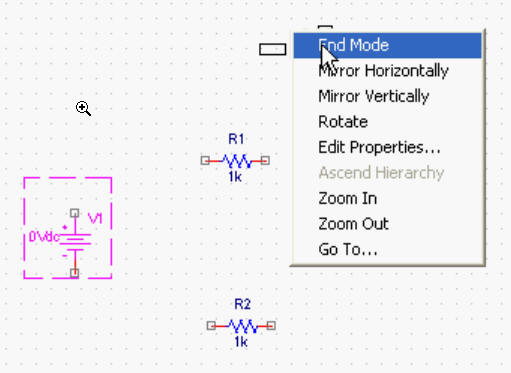This screenshot has width=511, height=373.
Task: Open Edit Properties... from the menu
Action: 387,147
